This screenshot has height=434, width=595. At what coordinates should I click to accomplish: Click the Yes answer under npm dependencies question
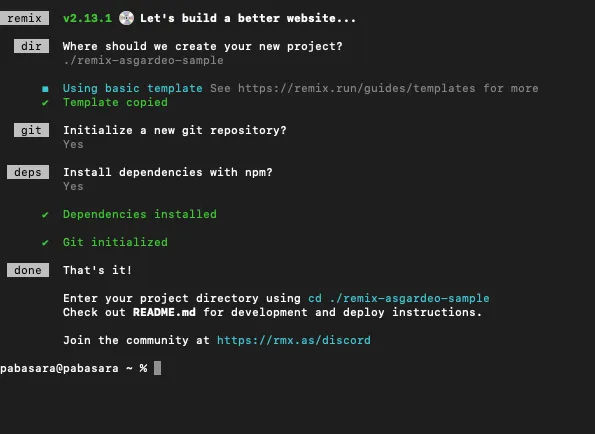tap(73, 186)
